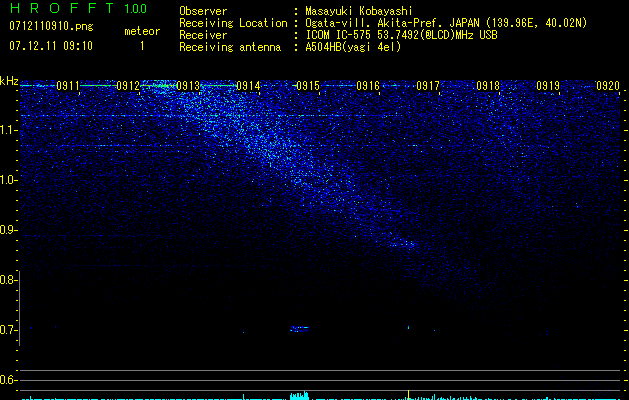Screen dimensions: 629x400
Task: Click the meteor count value 1
Action: (x=142, y=46)
